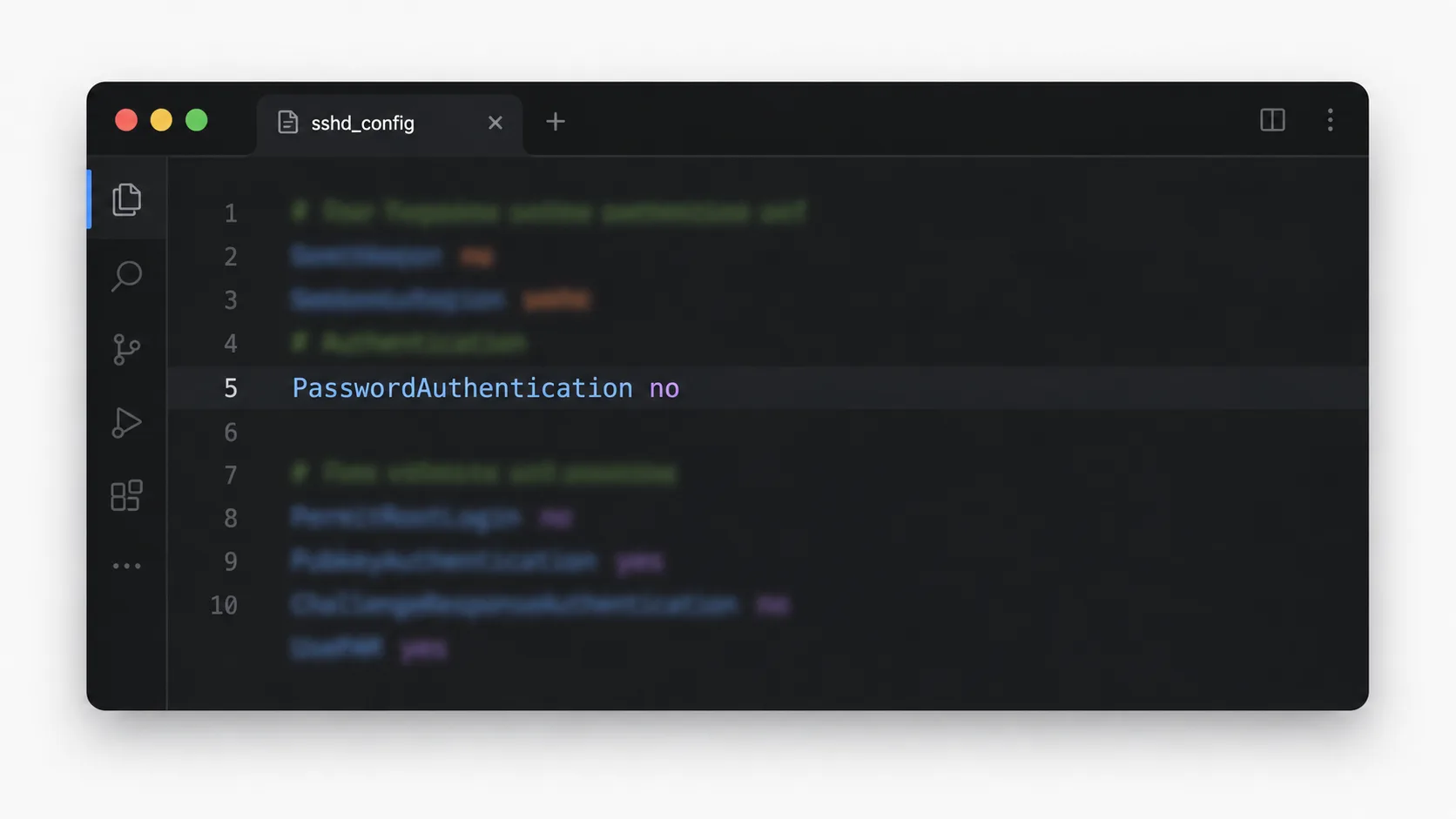Viewport: 1456px width, 819px height.
Task: Click the file icon on sshd_config tab
Action: tap(287, 123)
